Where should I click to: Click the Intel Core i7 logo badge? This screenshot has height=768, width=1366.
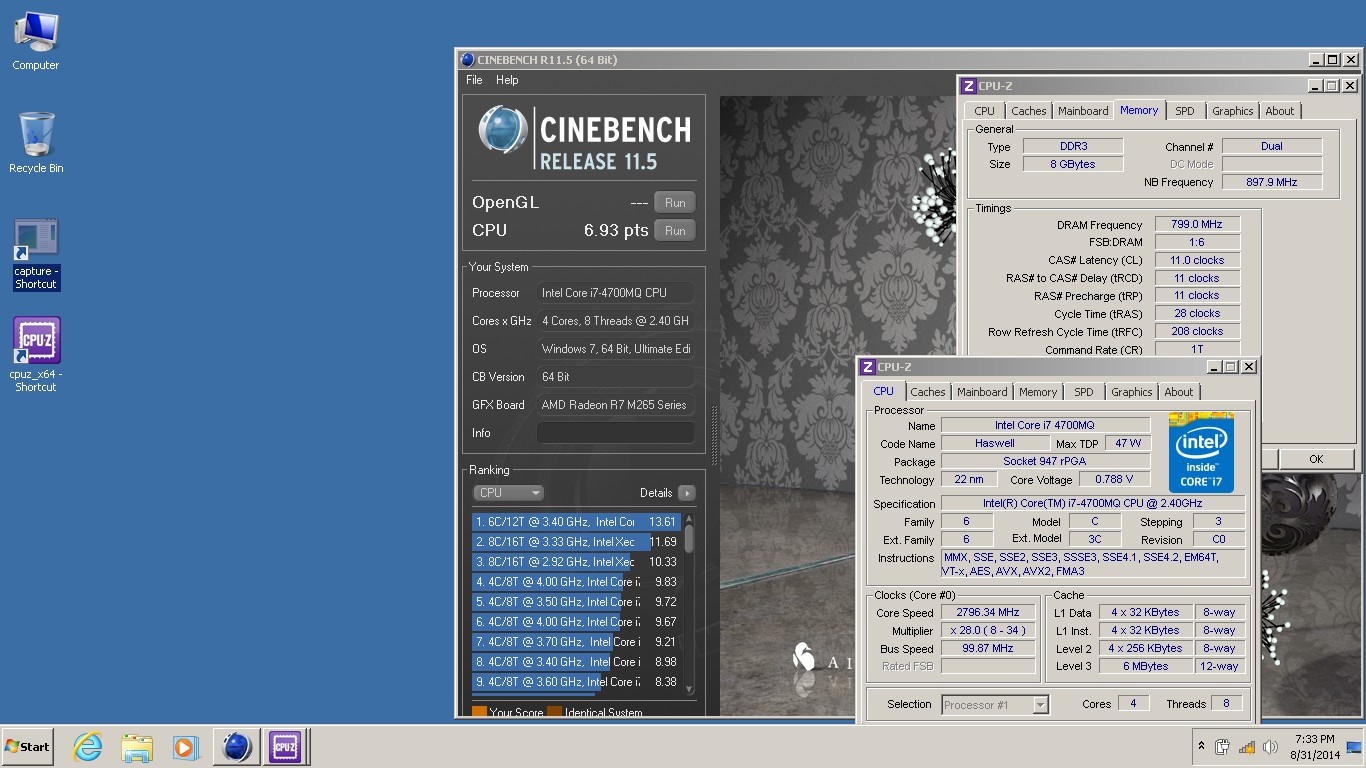pos(1201,452)
